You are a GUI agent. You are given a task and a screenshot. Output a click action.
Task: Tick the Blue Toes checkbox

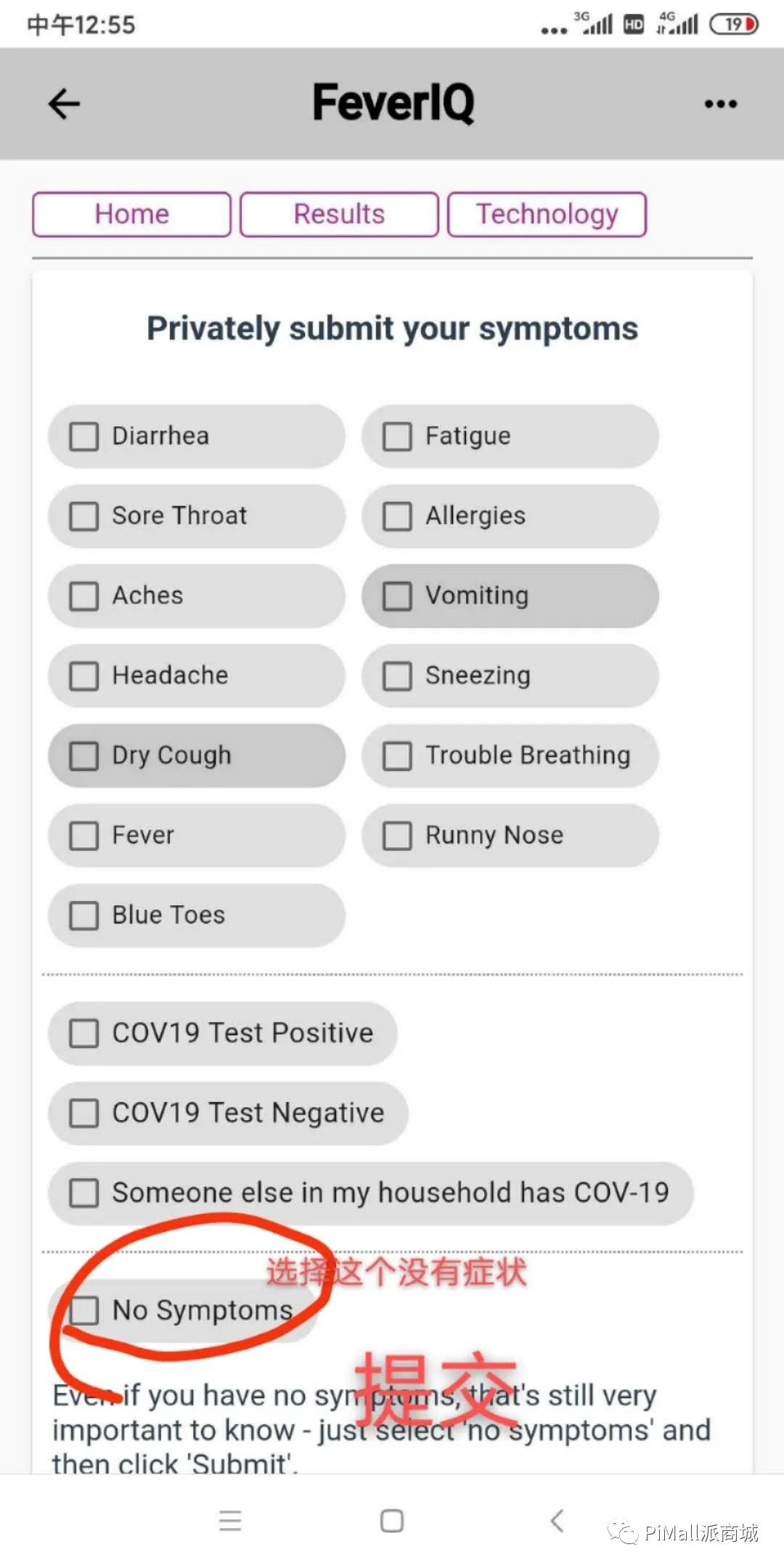coord(84,915)
